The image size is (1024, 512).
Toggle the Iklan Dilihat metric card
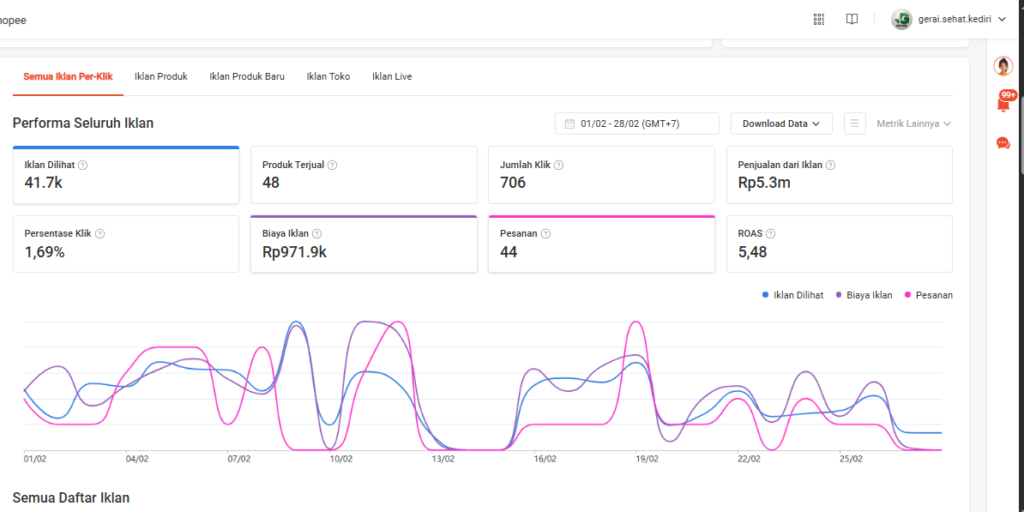(126, 176)
